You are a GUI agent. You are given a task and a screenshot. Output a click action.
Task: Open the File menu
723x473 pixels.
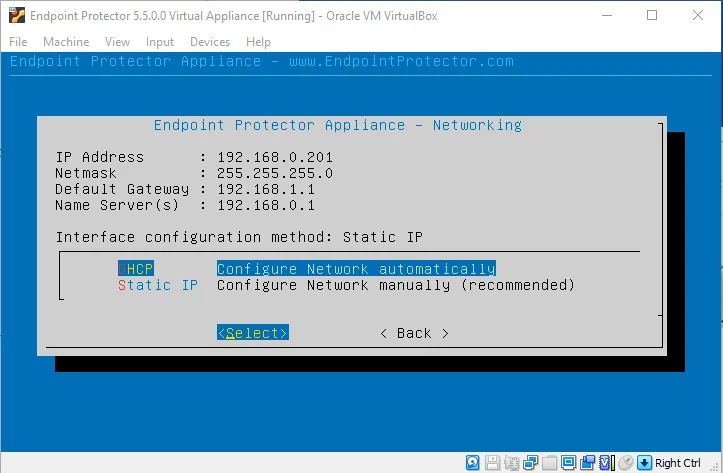[x=18, y=42]
